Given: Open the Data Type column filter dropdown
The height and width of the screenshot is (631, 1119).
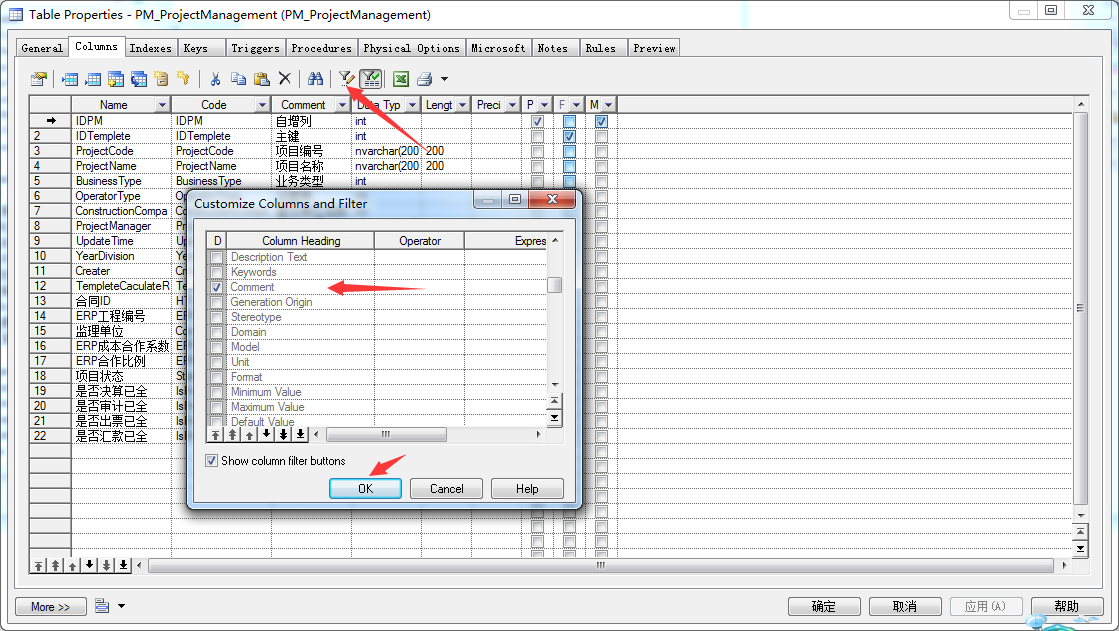Looking at the screenshot, I should 412,105.
